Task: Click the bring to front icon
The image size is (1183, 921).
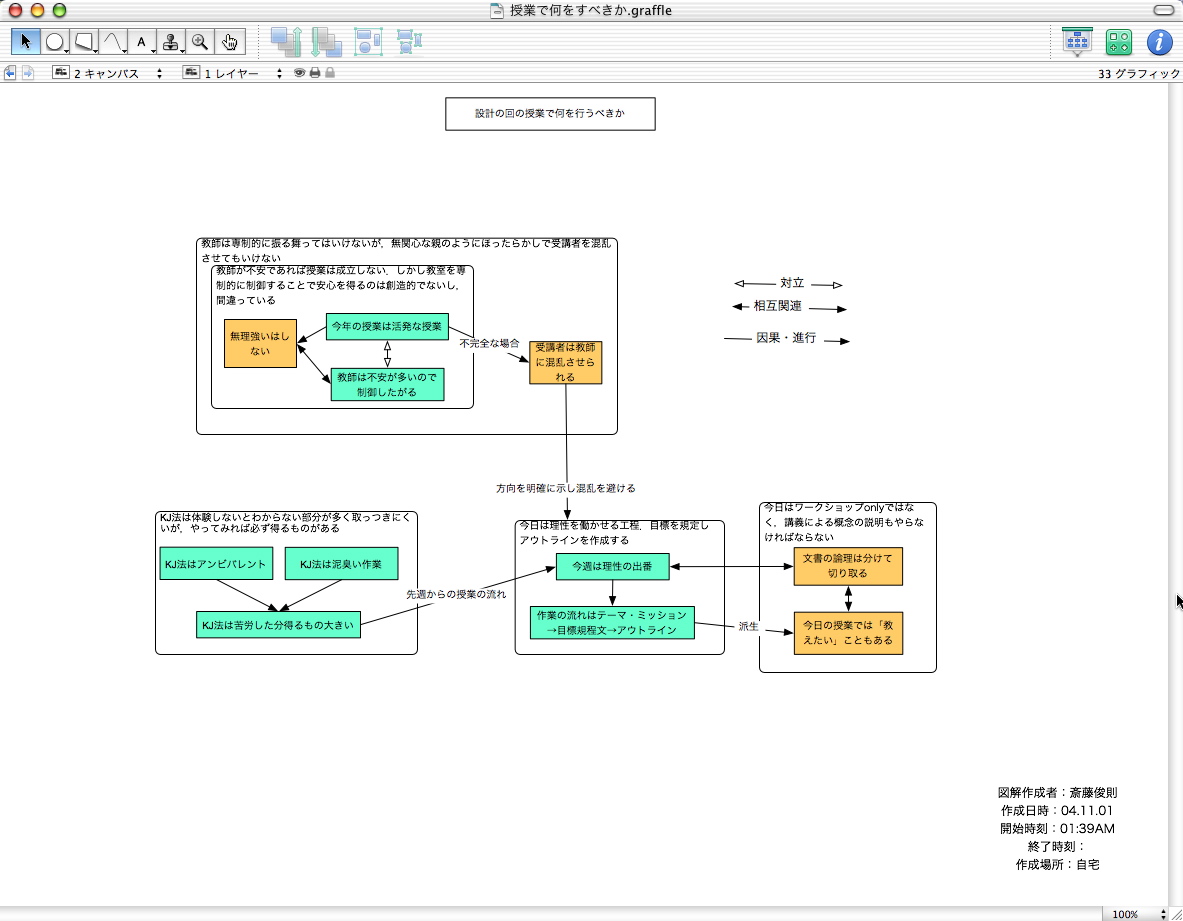Action: click(286, 42)
